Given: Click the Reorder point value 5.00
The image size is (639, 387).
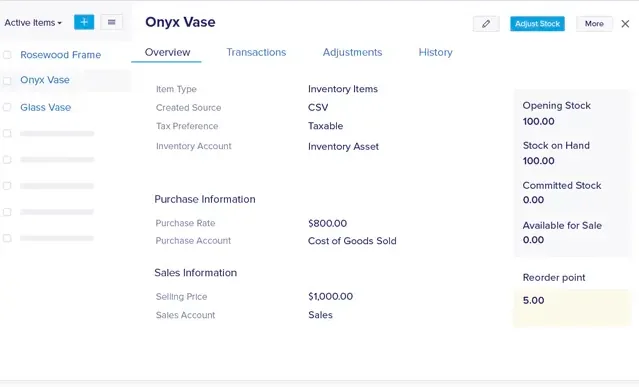Looking at the screenshot, I should click(x=533, y=300).
